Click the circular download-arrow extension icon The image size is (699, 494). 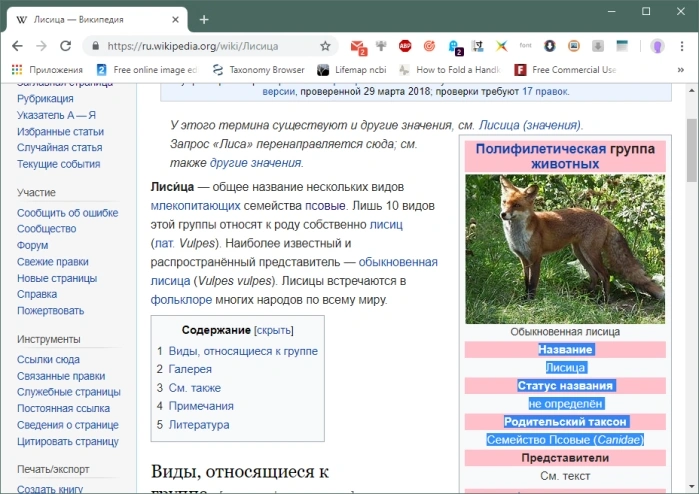550,45
